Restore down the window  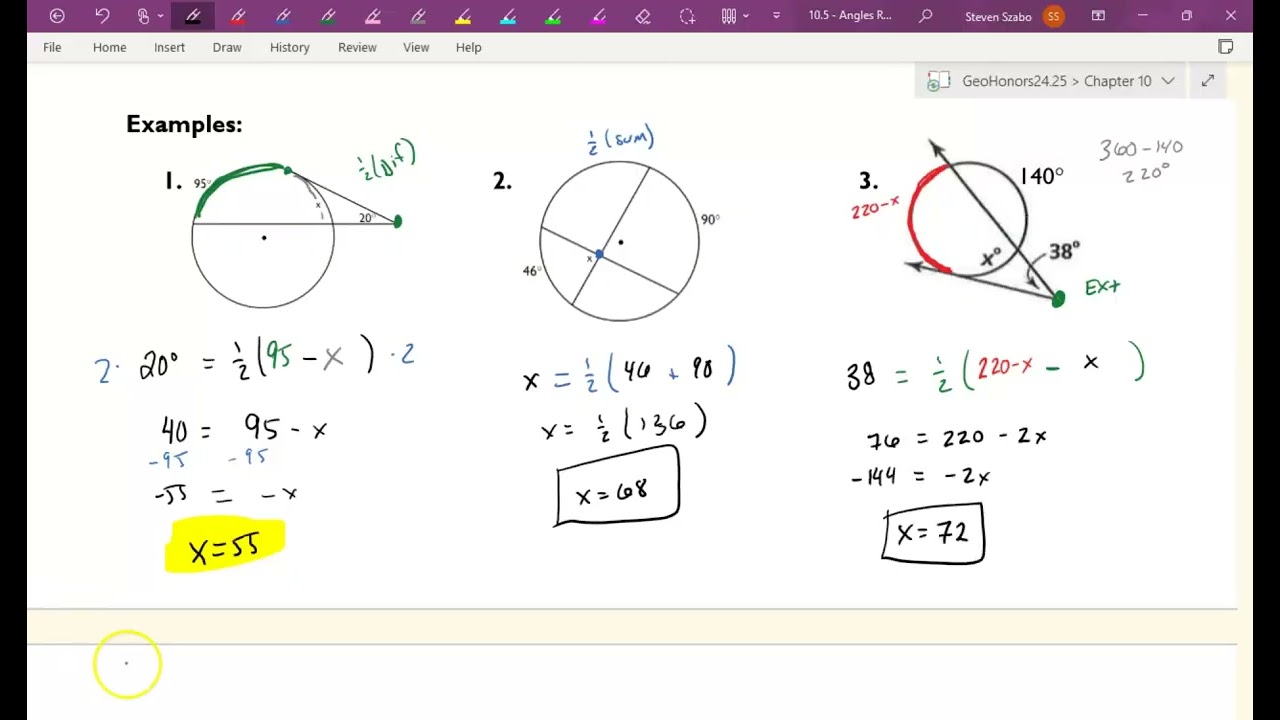pos(1186,16)
